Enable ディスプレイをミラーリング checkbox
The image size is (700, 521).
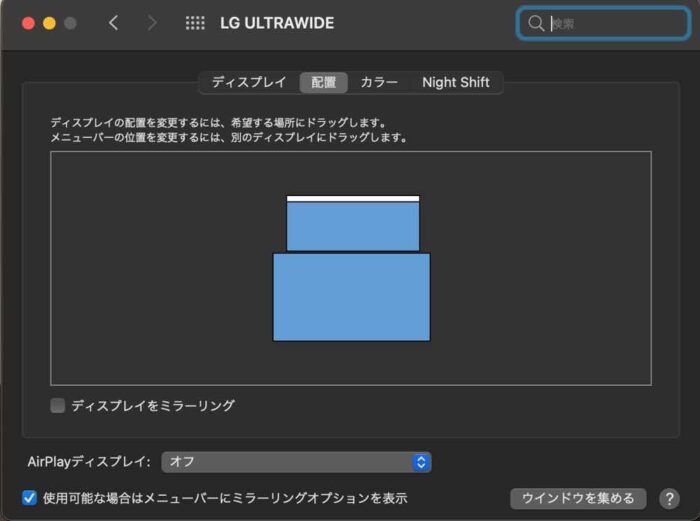(58, 406)
